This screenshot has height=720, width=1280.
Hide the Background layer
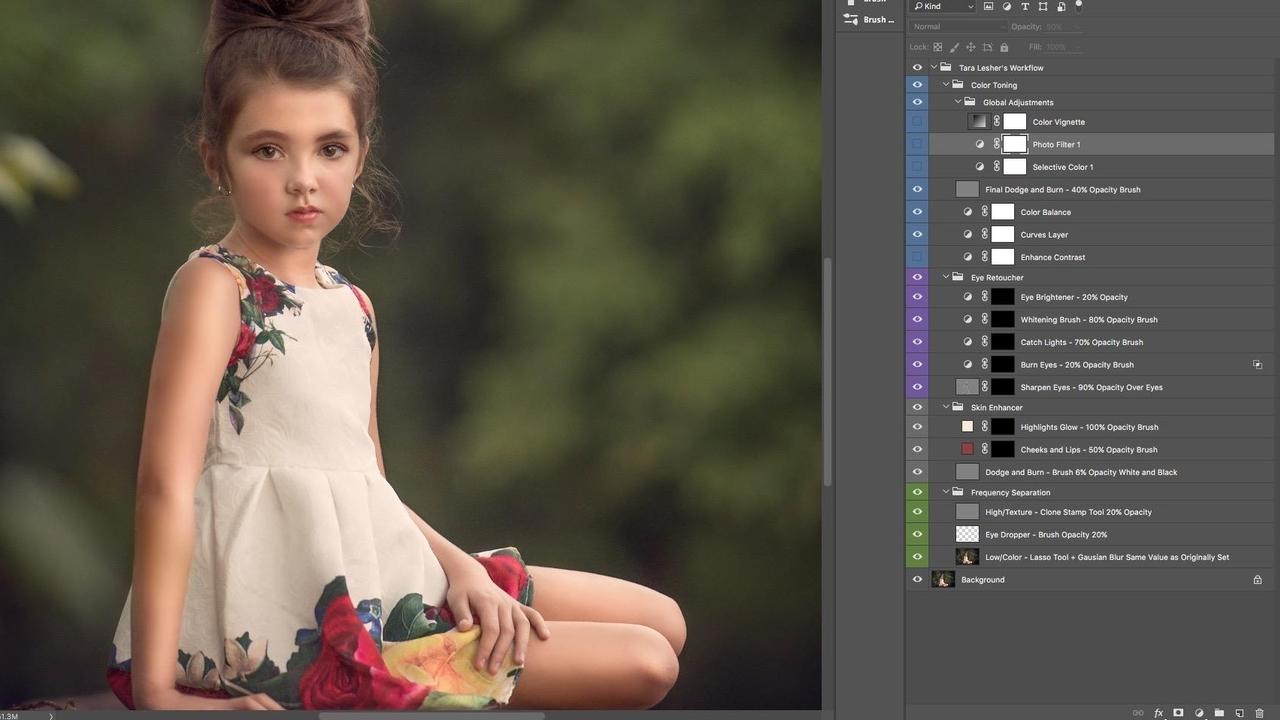coord(917,580)
